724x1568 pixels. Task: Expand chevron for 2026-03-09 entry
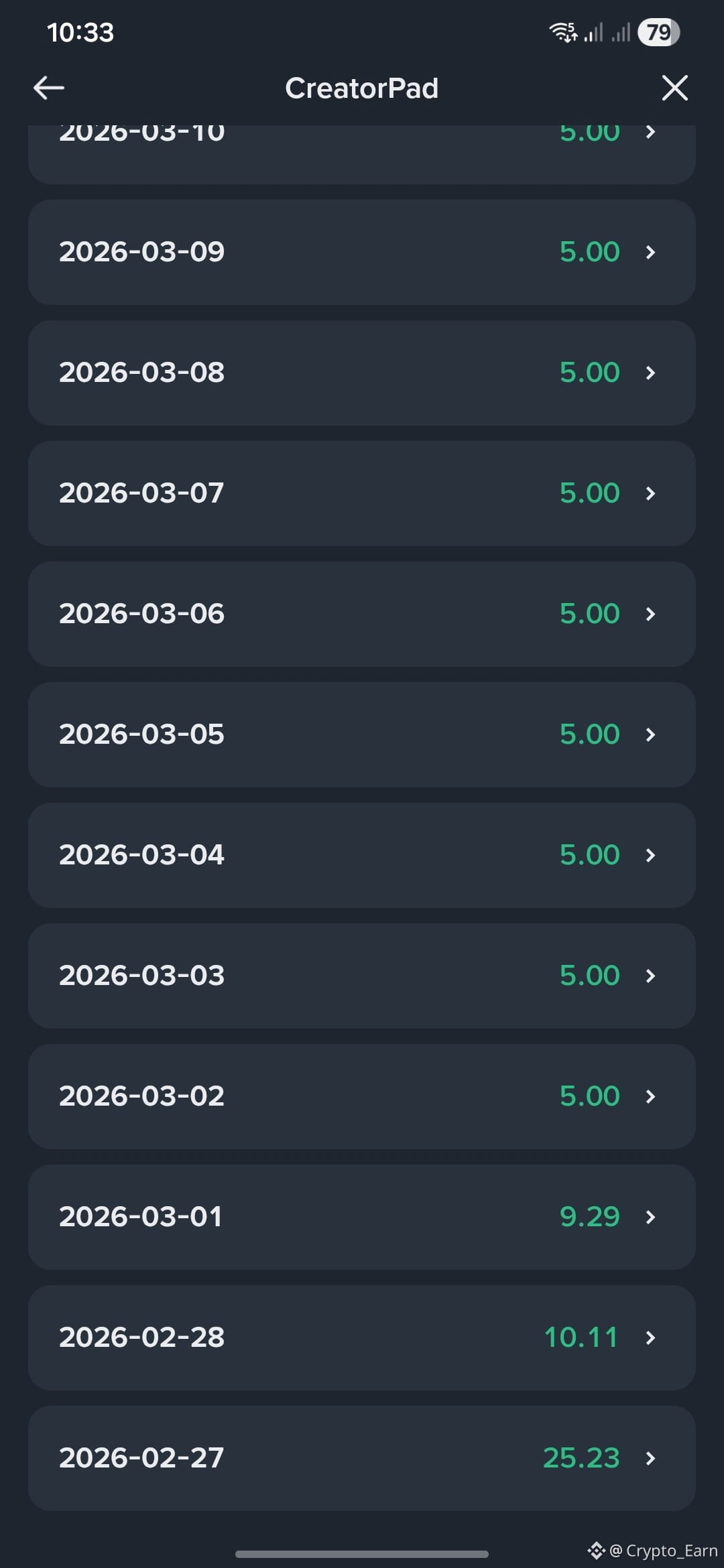(650, 252)
